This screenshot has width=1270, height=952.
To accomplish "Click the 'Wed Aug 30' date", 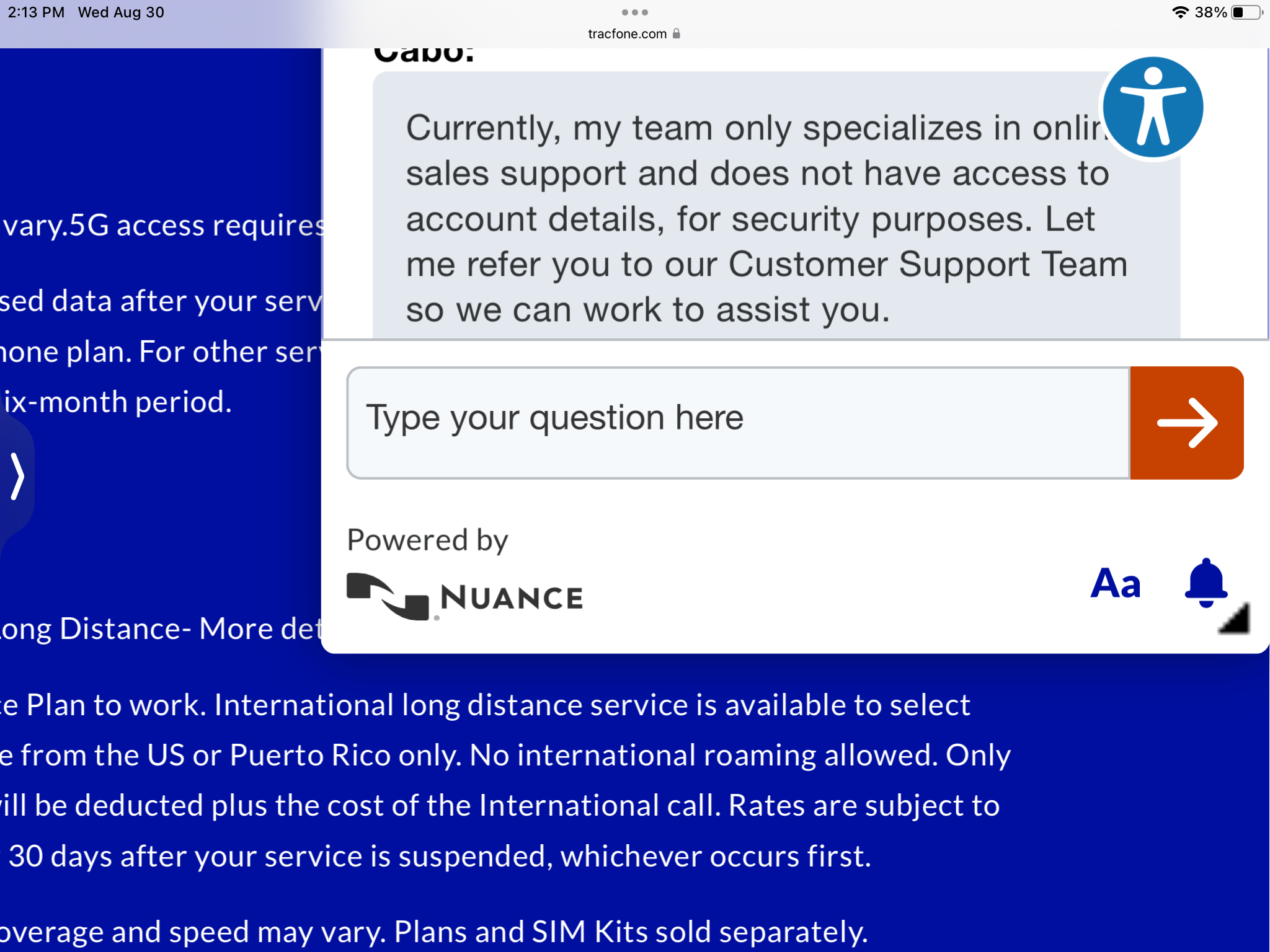I will tap(121, 12).
